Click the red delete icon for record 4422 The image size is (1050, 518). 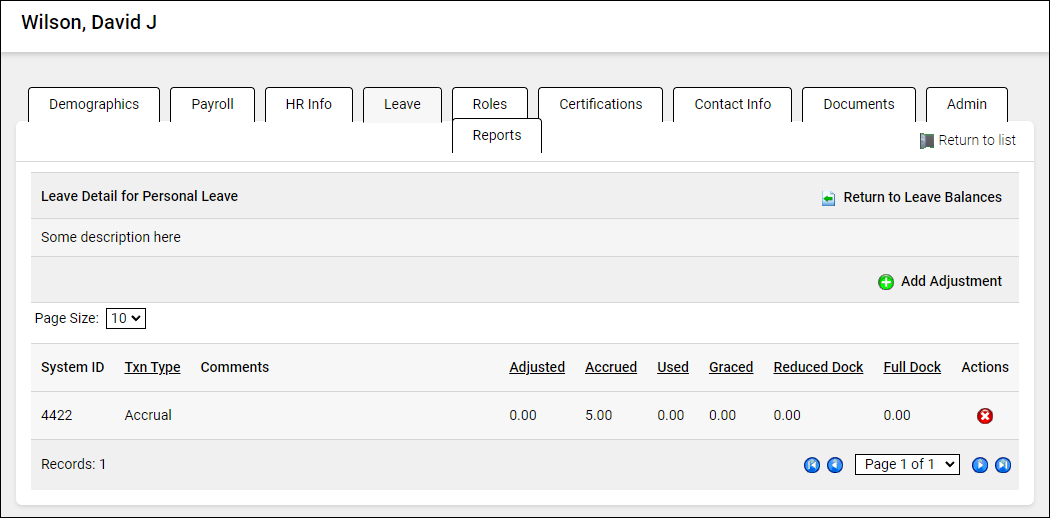(985, 416)
